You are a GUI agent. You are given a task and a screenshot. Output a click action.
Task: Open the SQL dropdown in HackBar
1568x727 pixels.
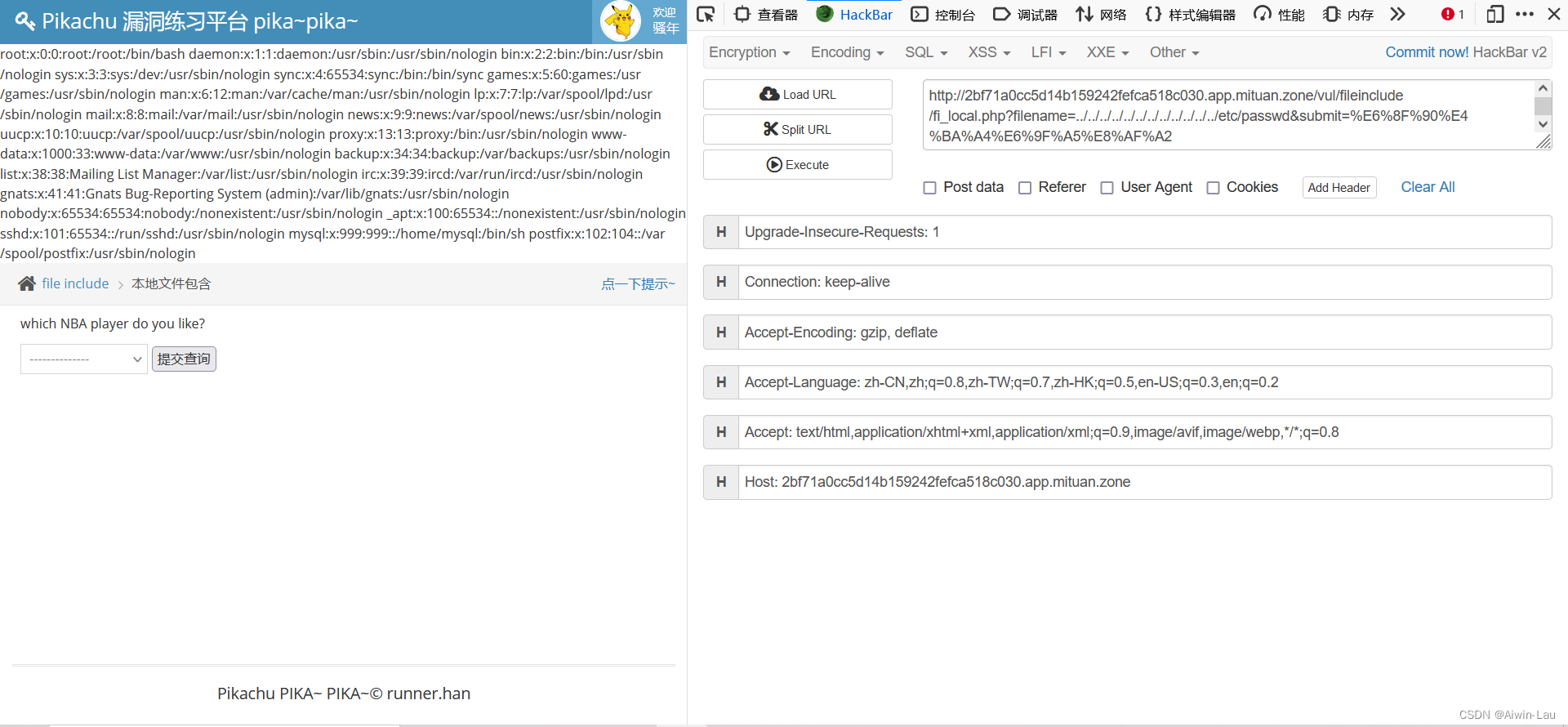(925, 52)
